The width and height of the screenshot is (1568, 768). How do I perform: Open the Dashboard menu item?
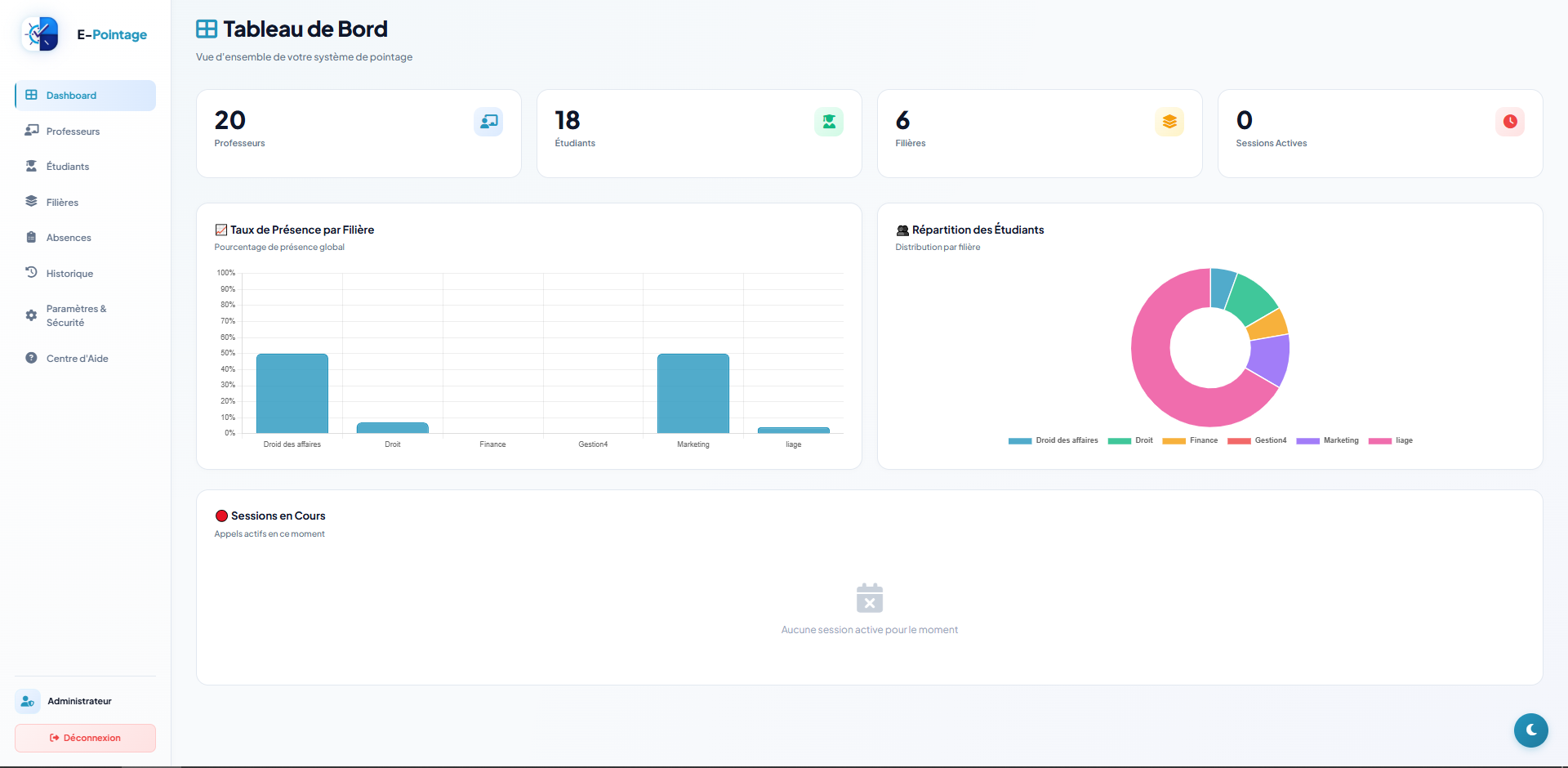tap(85, 96)
